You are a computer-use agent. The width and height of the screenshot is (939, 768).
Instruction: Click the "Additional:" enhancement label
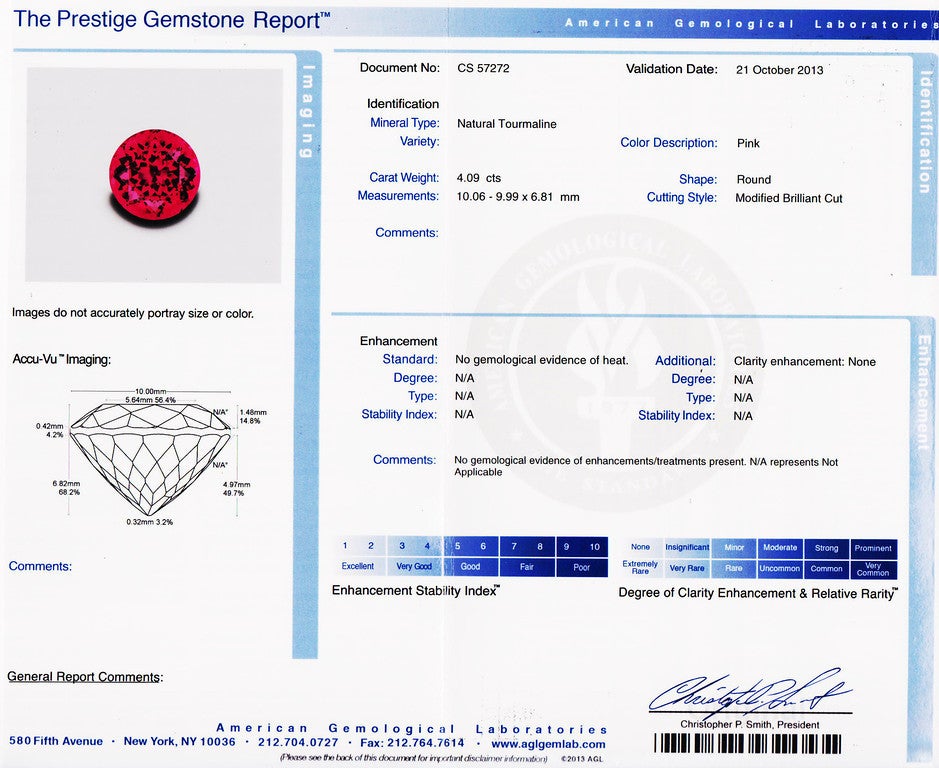[685, 361]
